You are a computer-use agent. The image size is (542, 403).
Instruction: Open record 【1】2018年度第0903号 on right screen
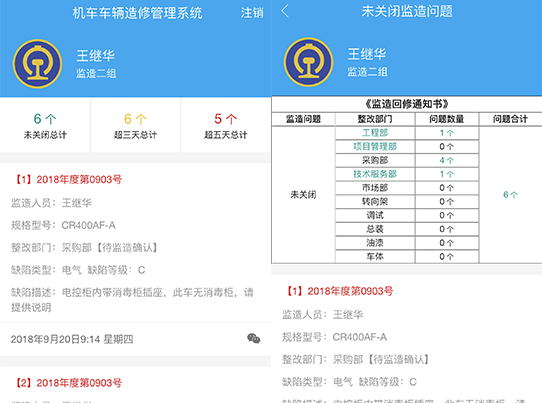(339, 291)
